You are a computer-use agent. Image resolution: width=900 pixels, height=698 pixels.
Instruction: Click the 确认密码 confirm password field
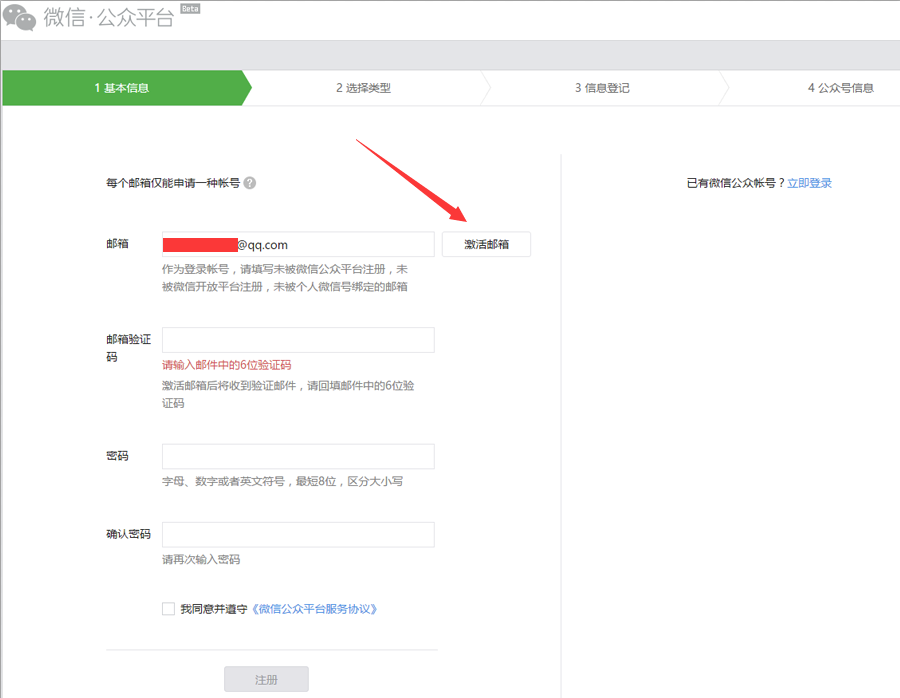point(298,535)
